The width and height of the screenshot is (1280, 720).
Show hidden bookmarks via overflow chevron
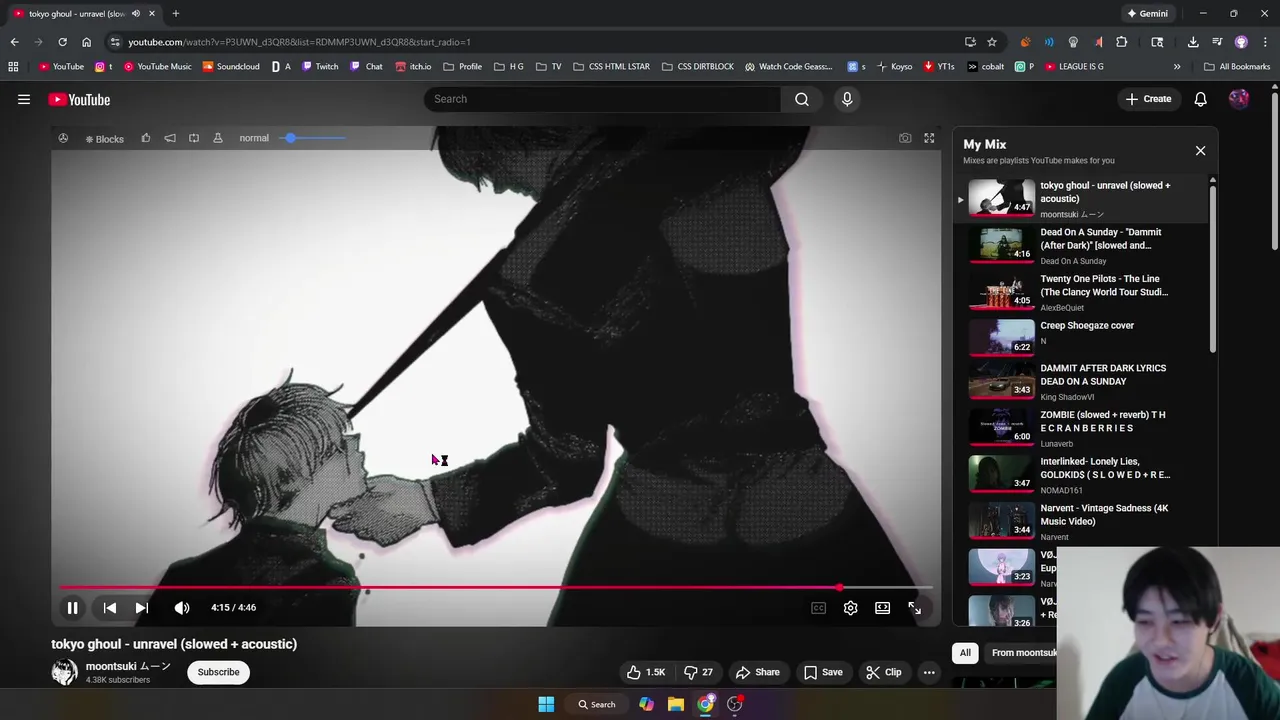click(x=1177, y=67)
